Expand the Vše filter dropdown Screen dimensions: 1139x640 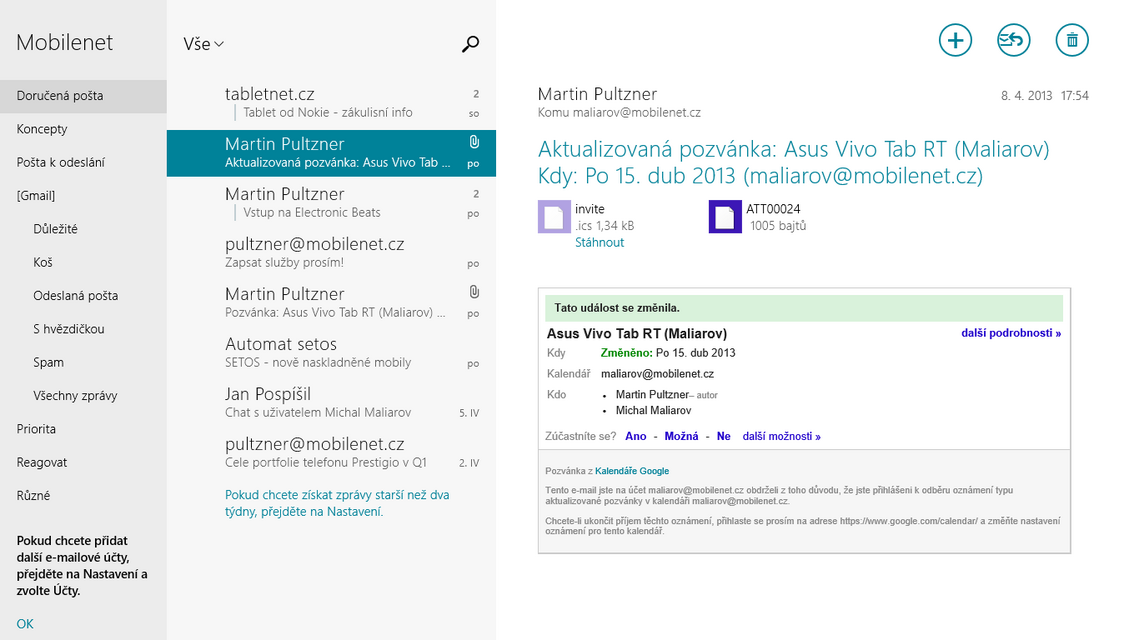204,44
